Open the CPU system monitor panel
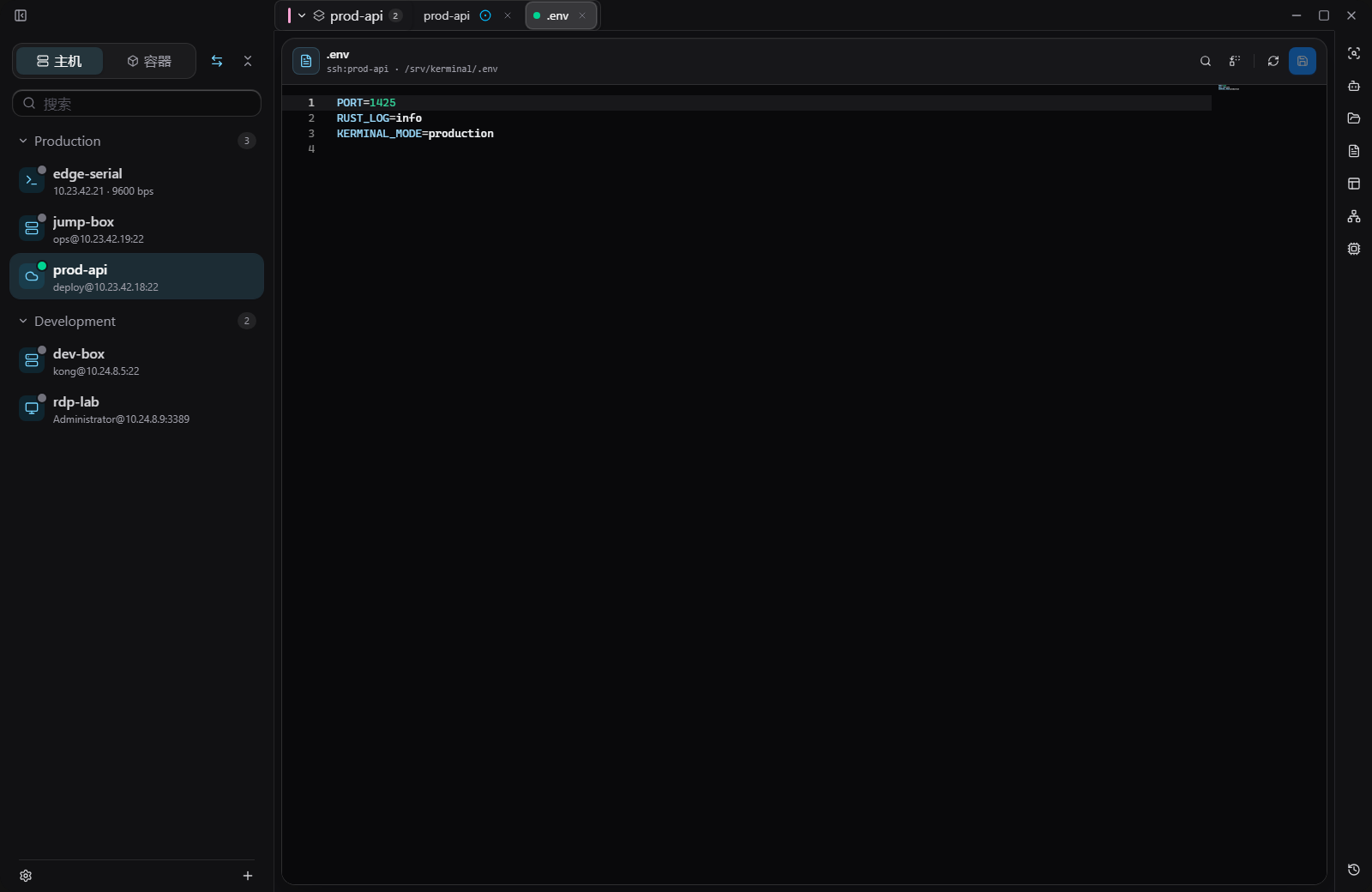The height and width of the screenshot is (892, 1372). (1354, 249)
